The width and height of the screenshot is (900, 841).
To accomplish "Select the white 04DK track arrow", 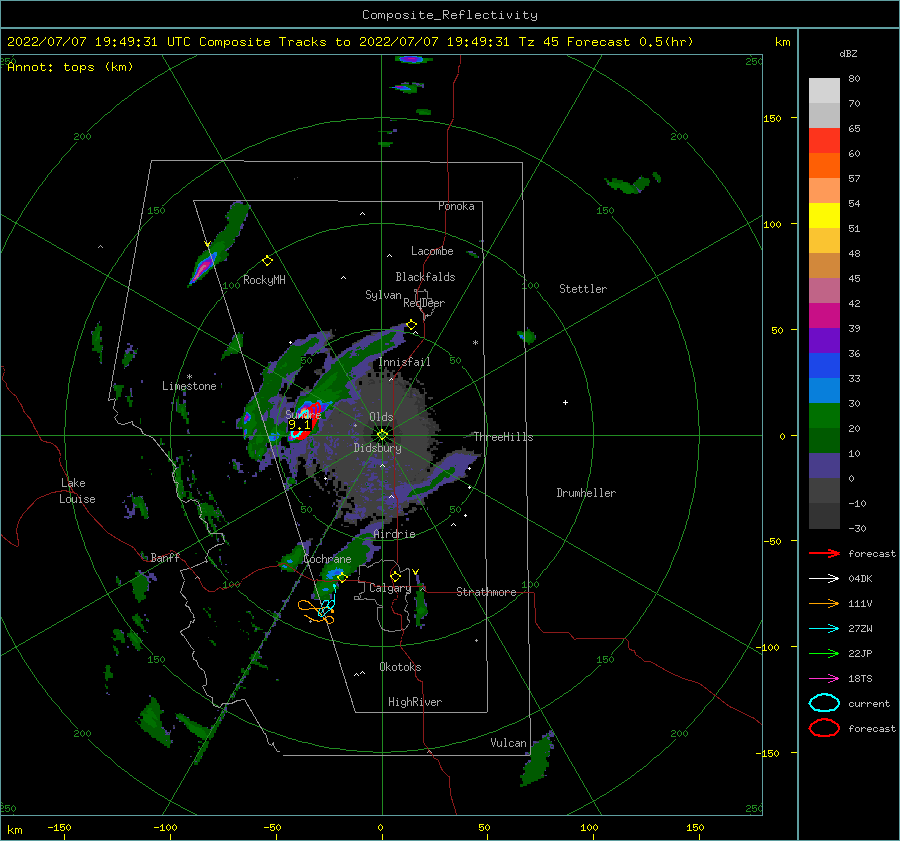I will pos(824,578).
